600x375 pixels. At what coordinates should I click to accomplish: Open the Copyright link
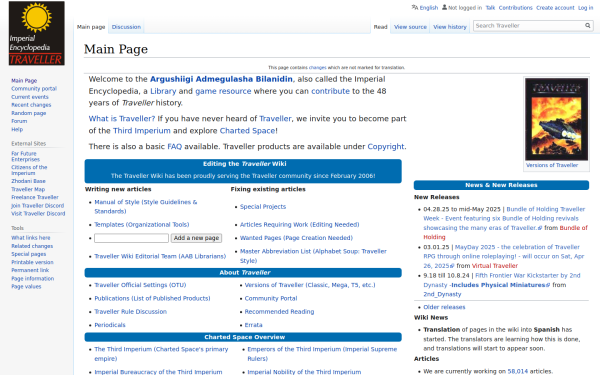coord(386,147)
